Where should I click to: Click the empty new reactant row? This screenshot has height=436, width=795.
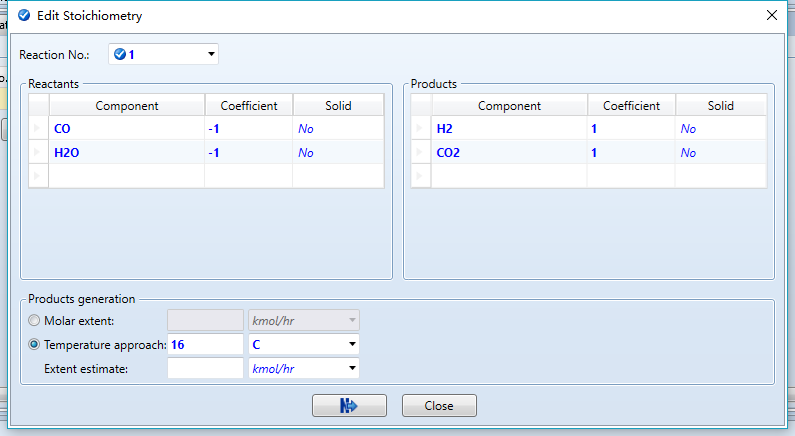127,176
